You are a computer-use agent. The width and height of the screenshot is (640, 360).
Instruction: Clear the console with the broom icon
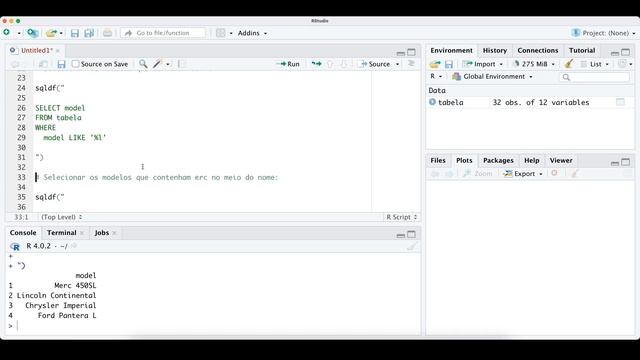click(411, 246)
